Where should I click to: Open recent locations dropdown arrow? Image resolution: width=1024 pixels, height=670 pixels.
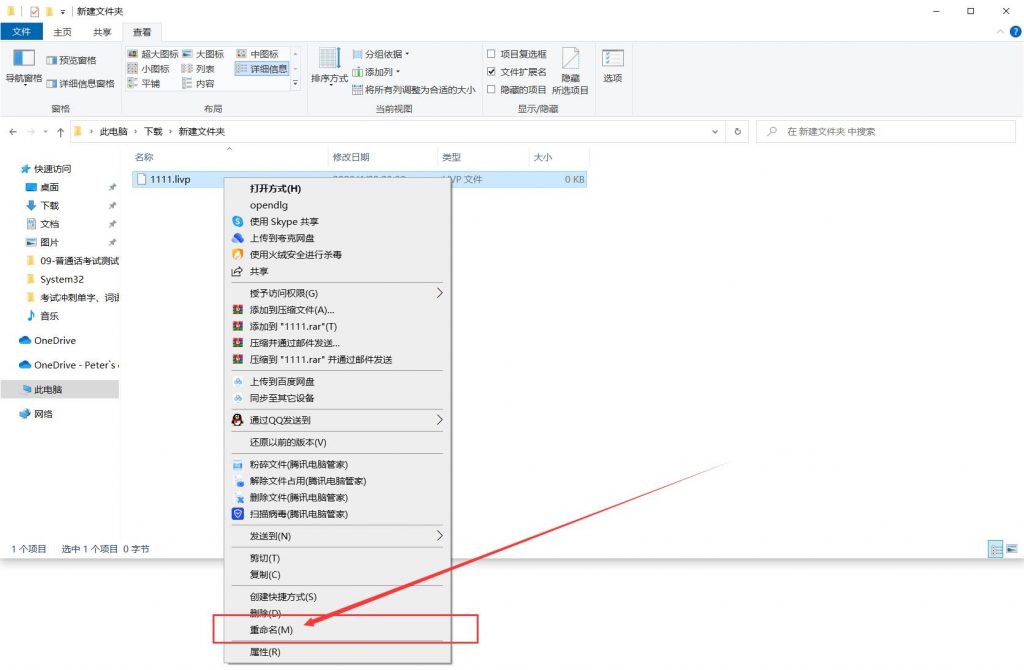click(45, 132)
